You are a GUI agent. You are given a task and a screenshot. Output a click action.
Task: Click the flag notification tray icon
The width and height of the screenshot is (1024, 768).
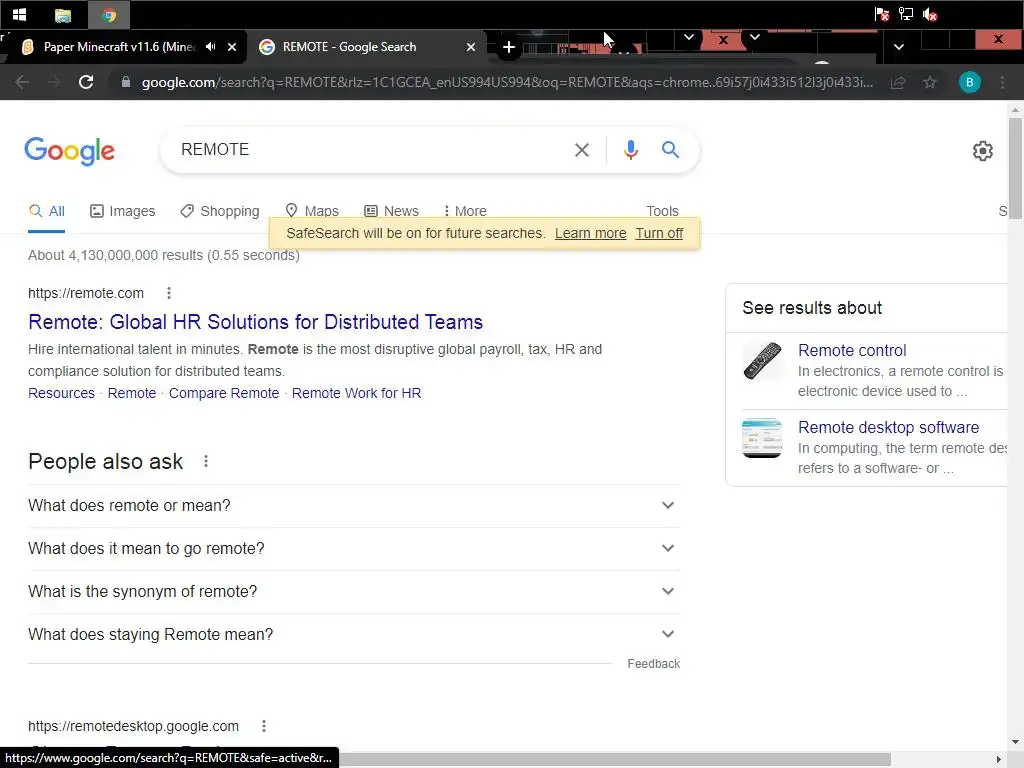point(882,14)
